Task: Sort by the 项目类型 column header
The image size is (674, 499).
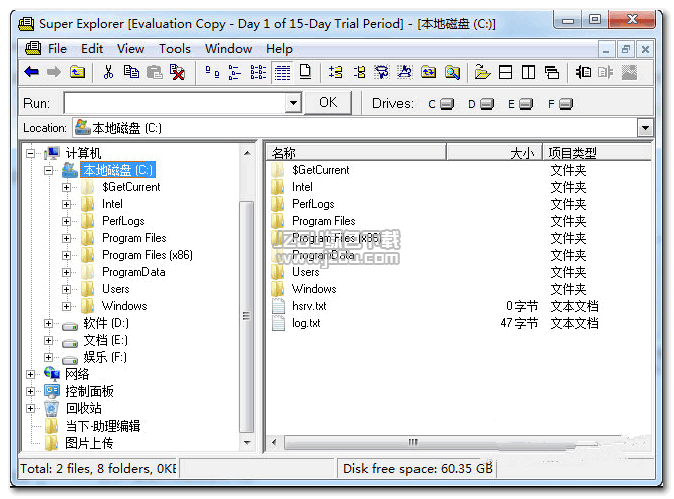Action: coord(597,153)
